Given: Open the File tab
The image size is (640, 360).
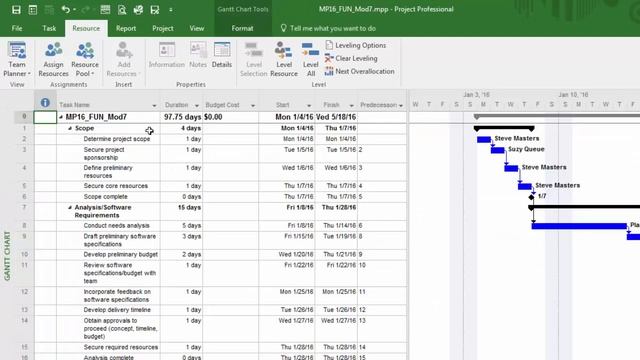Looking at the screenshot, I should pos(17,28).
